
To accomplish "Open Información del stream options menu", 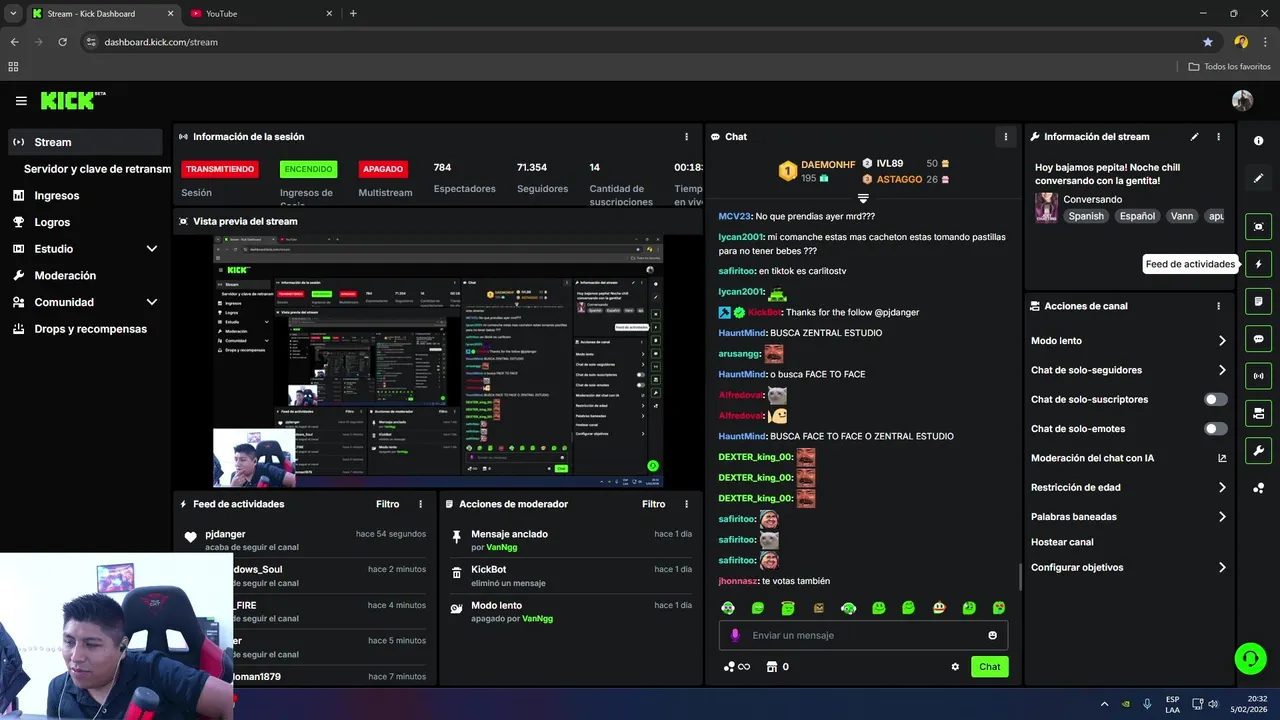I will pos(1218,137).
